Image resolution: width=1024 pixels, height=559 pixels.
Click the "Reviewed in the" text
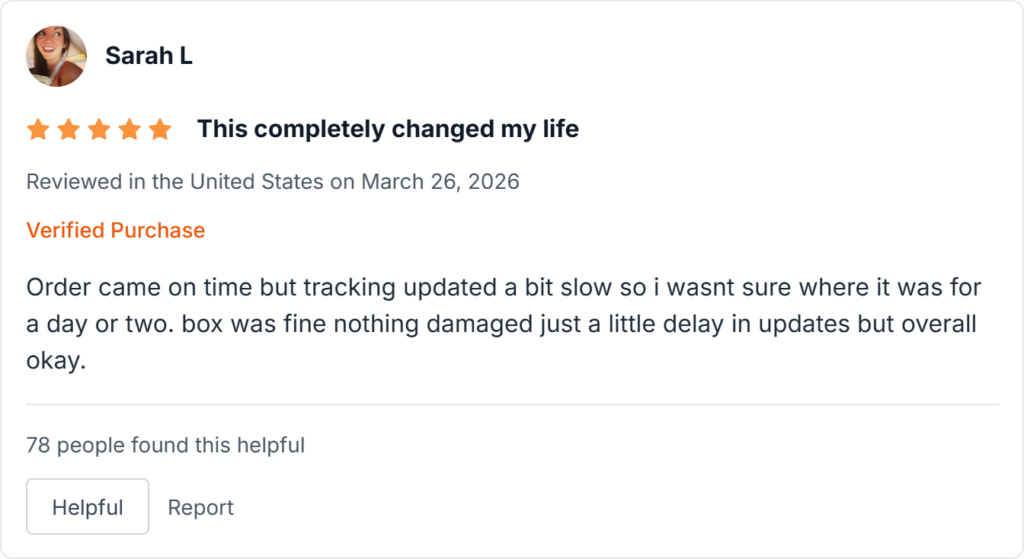point(104,182)
